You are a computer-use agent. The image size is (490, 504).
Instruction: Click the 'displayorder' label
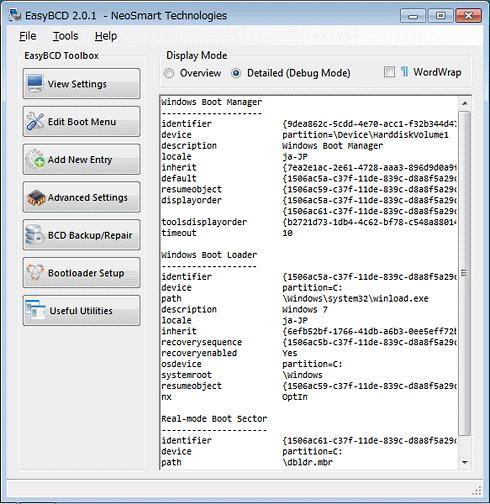pyautogui.click(x=191, y=200)
